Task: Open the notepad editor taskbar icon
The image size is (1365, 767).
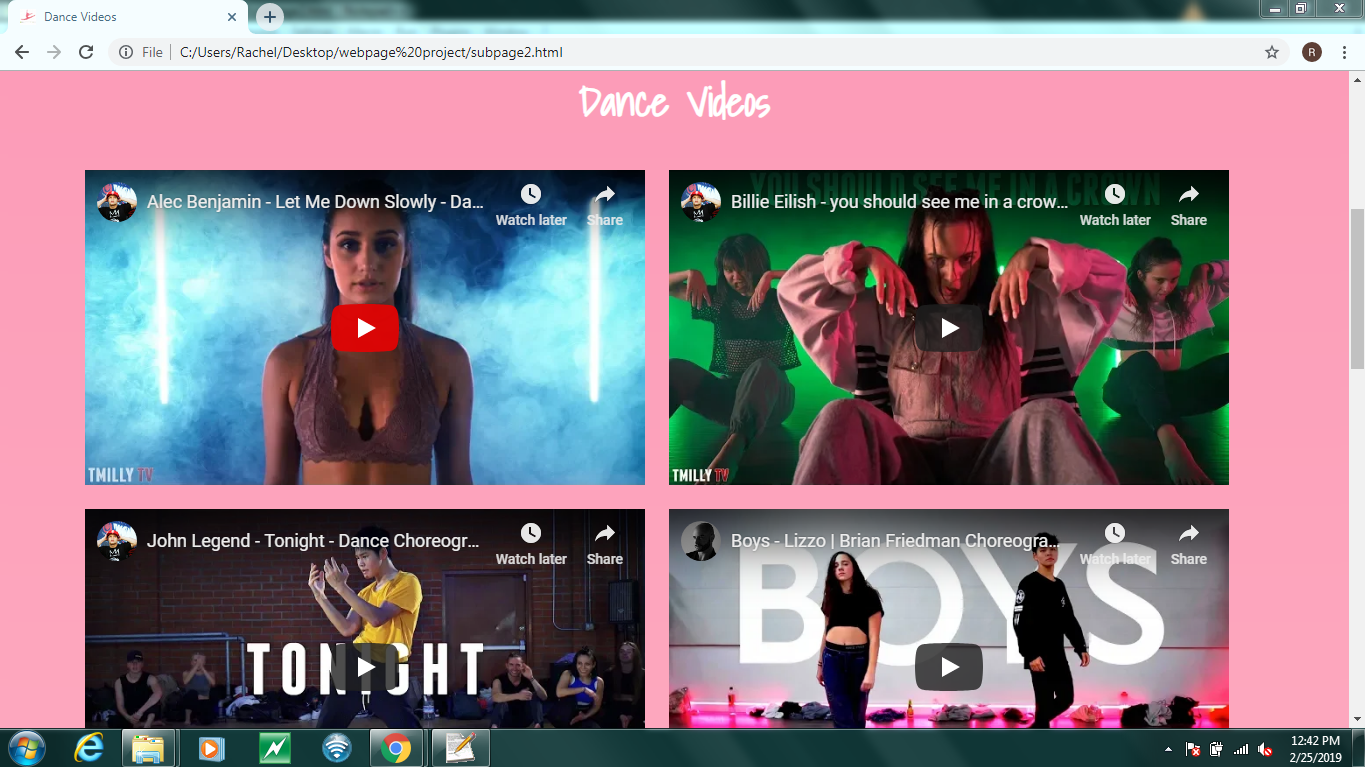Action: [460, 748]
